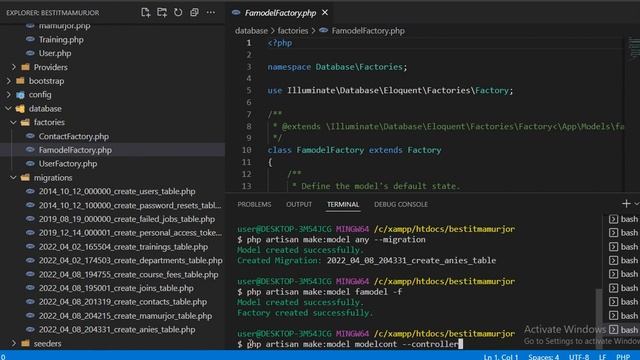640x360 pixels.
Task: Click the folder icon next to factories
Action: [x=25, y=122]
